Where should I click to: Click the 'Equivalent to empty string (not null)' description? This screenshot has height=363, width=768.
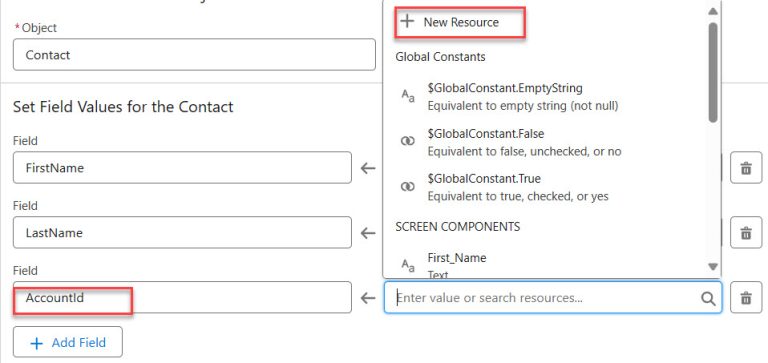(x=523, y=106)
